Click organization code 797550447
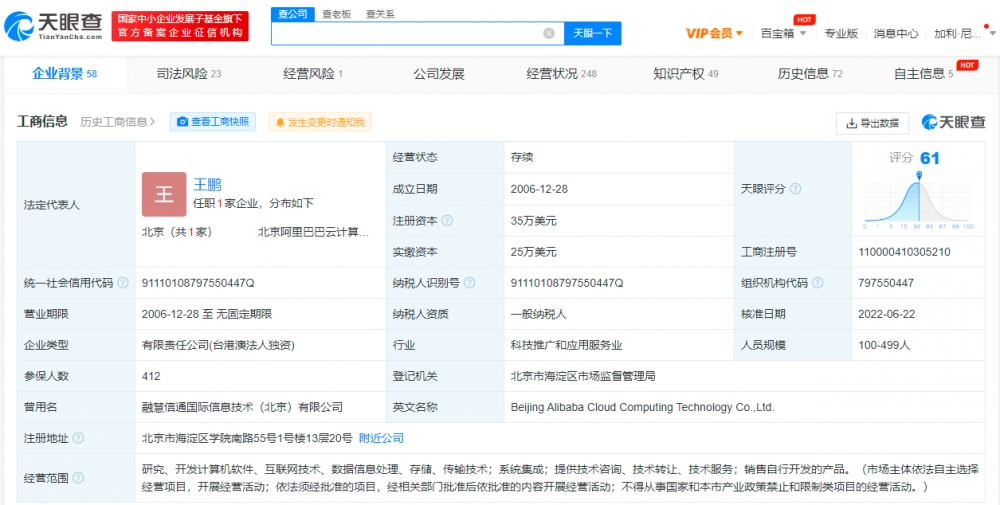The height and width of the screenshot is (505, 1000). coord(886,282)
